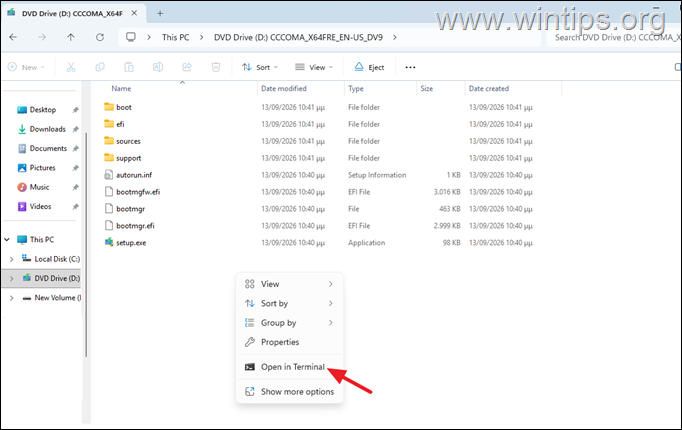Viewport: 682px width, 430px height.
Task: Open Music in the sidebar
Action: (x=39, y=187)
